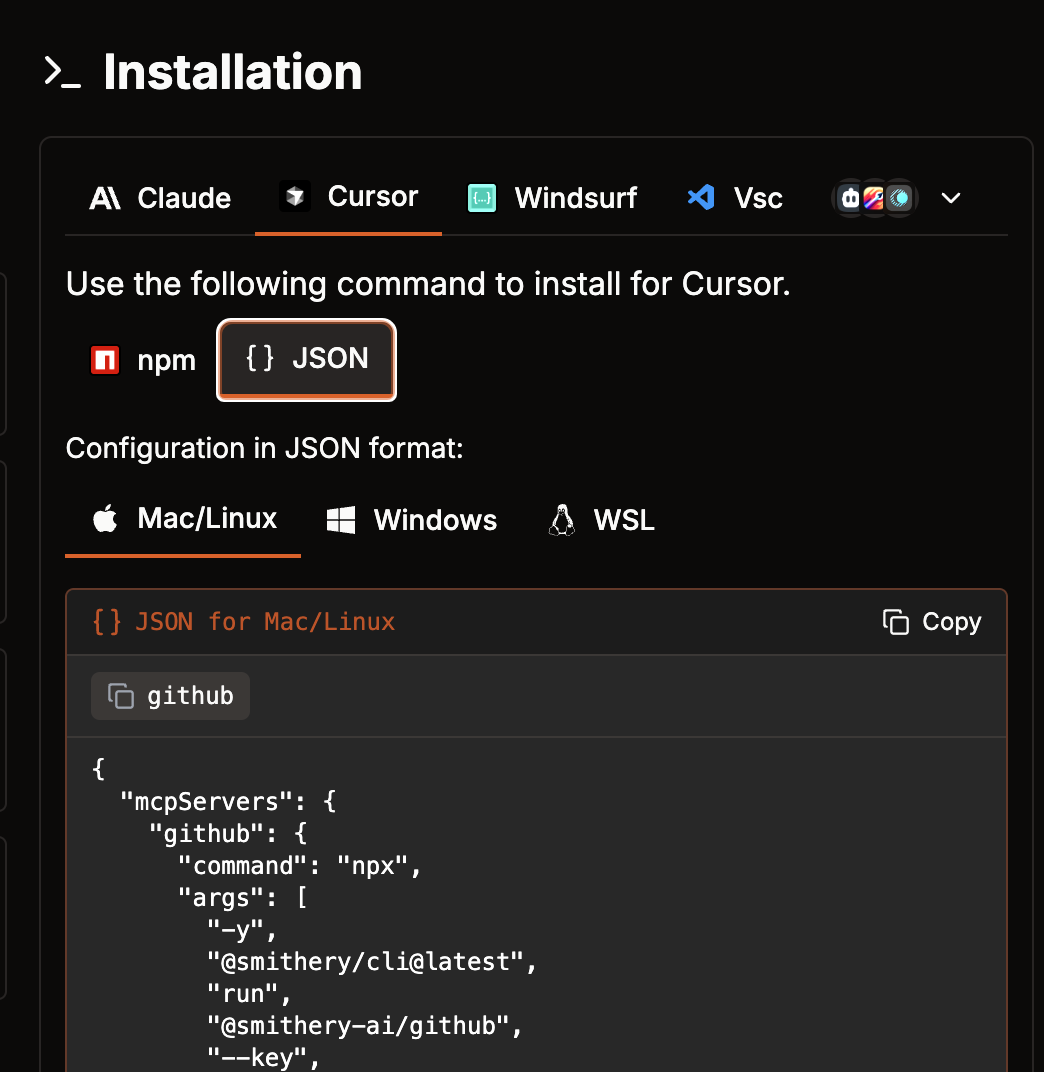
Task: Click the "@smithery-ai/github" argument line
Action: pos(364,1026)
